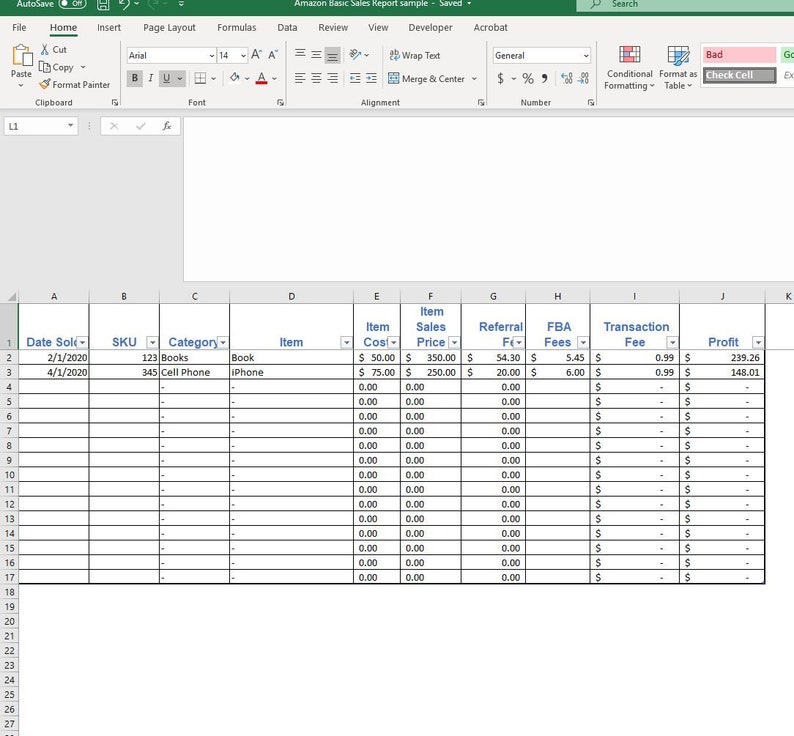Apply Italic formatting
This screenshot has width=794, height=736.
(x=150, y=78)
